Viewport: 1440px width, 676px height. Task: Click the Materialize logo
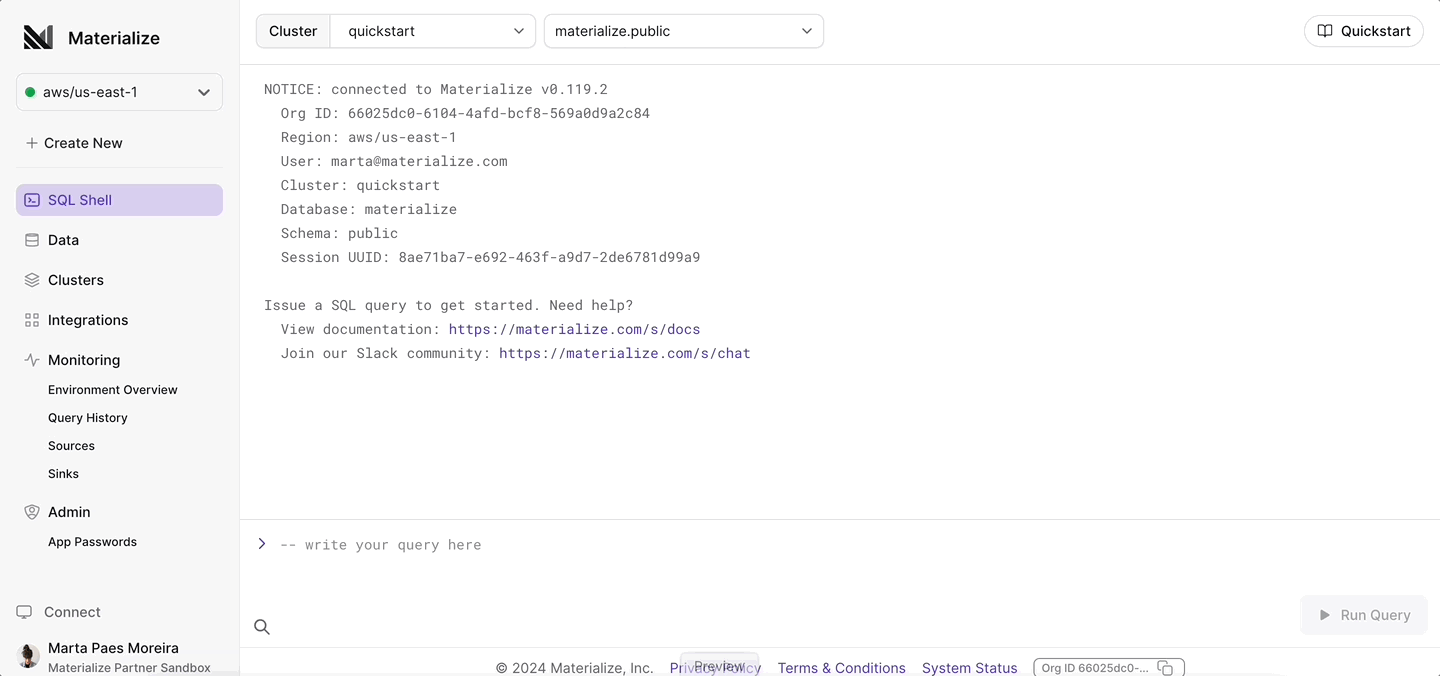(36, 36)
